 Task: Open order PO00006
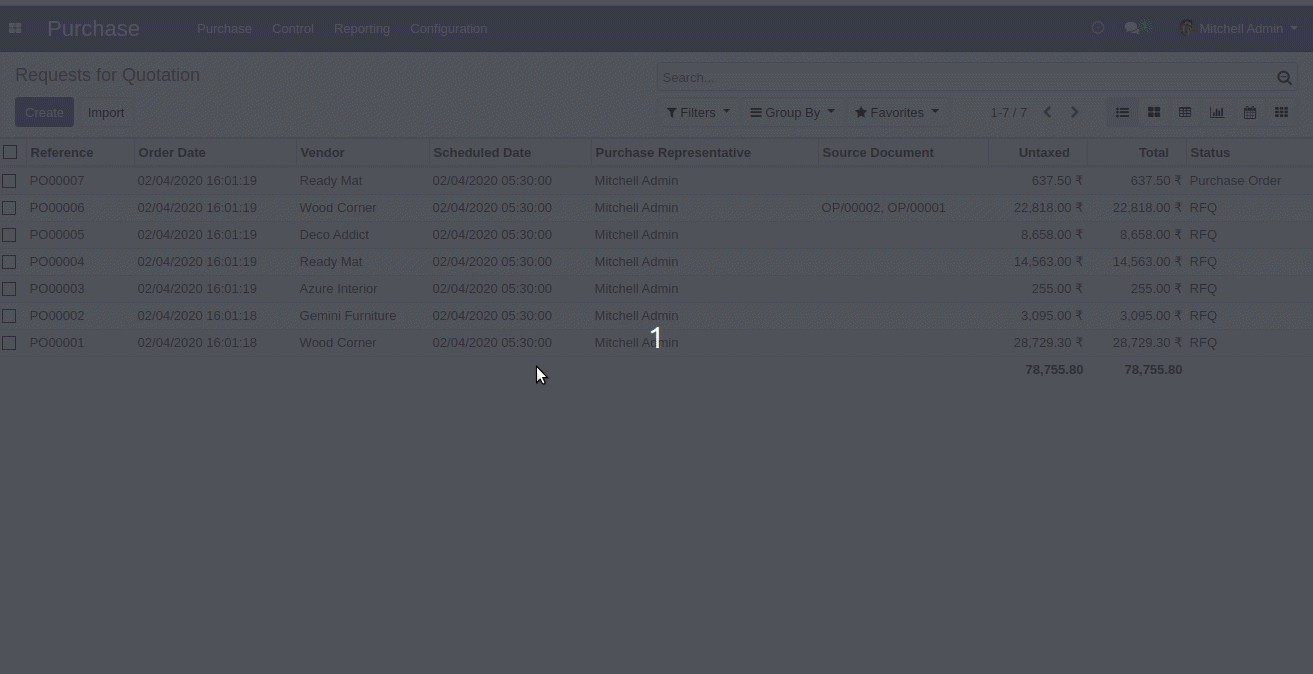click(57, 208)
